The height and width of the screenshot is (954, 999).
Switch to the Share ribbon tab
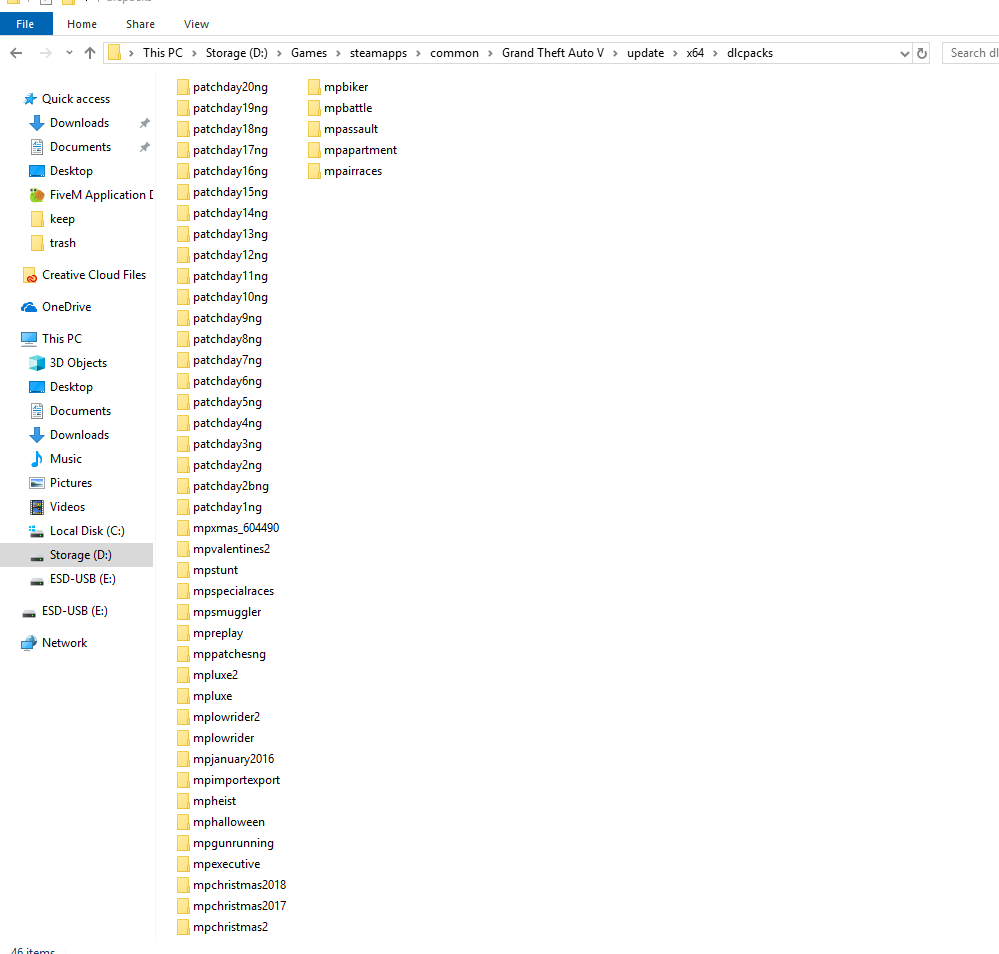tap(140, 24)
